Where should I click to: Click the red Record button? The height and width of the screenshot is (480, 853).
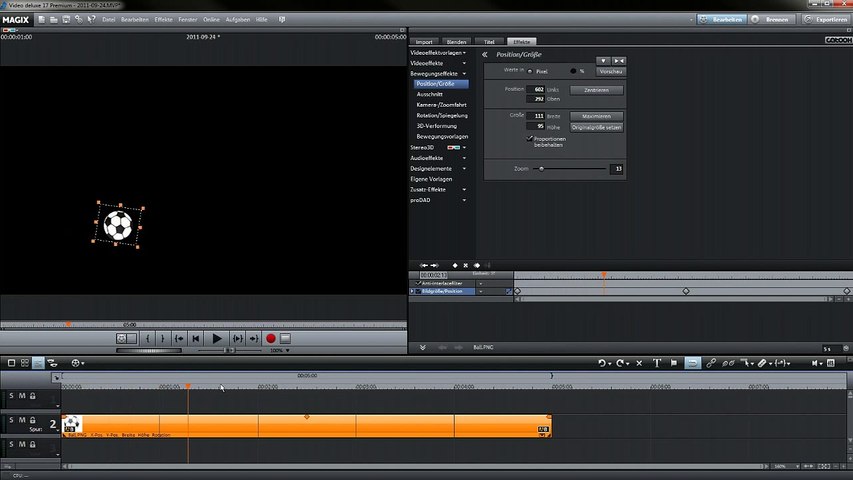point(270,339)
